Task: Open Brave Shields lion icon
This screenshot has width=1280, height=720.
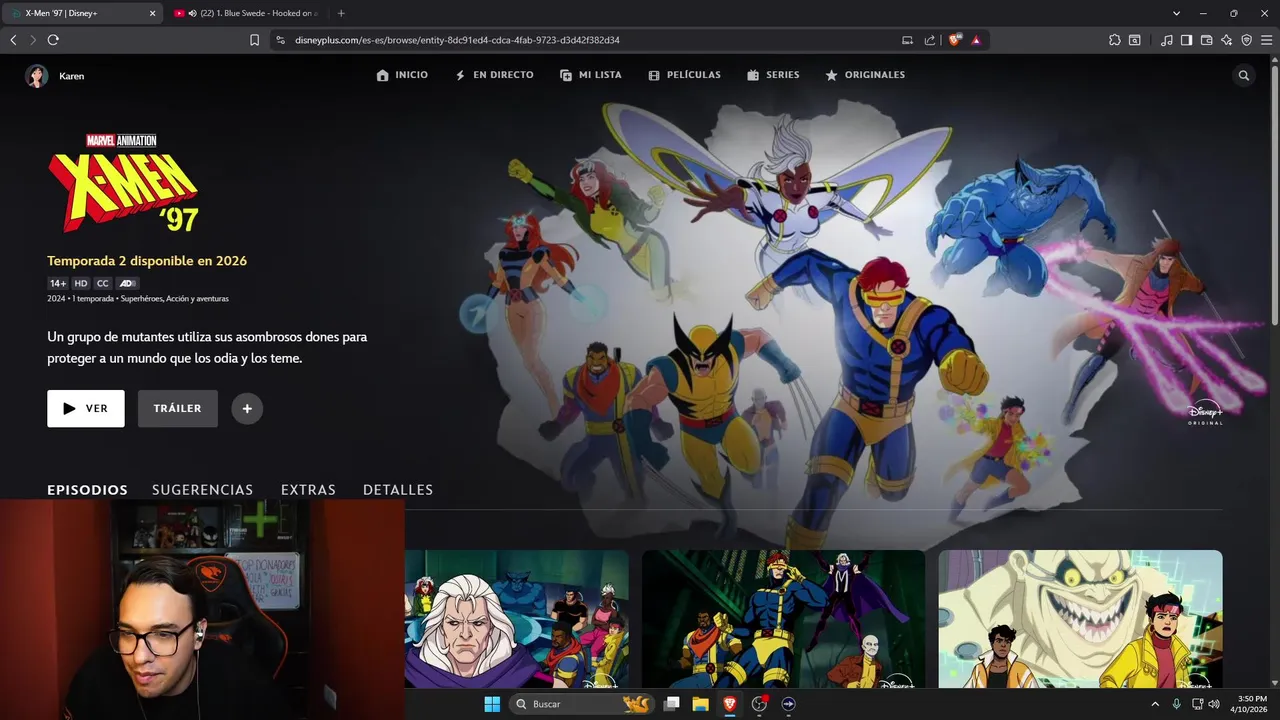Action: click(x=955, y=40)
